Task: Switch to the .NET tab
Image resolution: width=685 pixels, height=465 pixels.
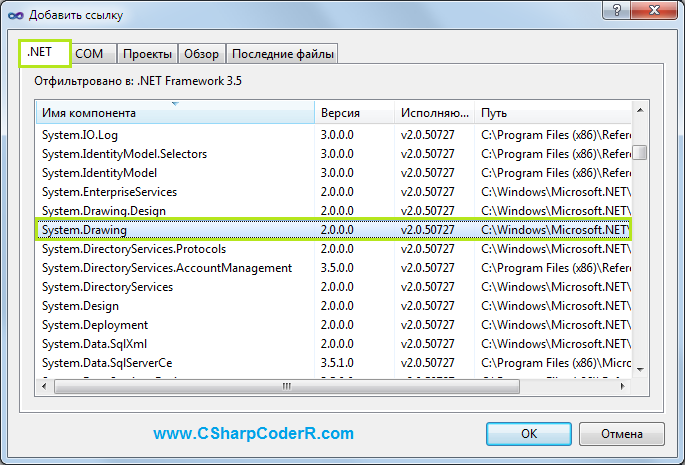Action: pyautogui.click(x=45, y=53)
